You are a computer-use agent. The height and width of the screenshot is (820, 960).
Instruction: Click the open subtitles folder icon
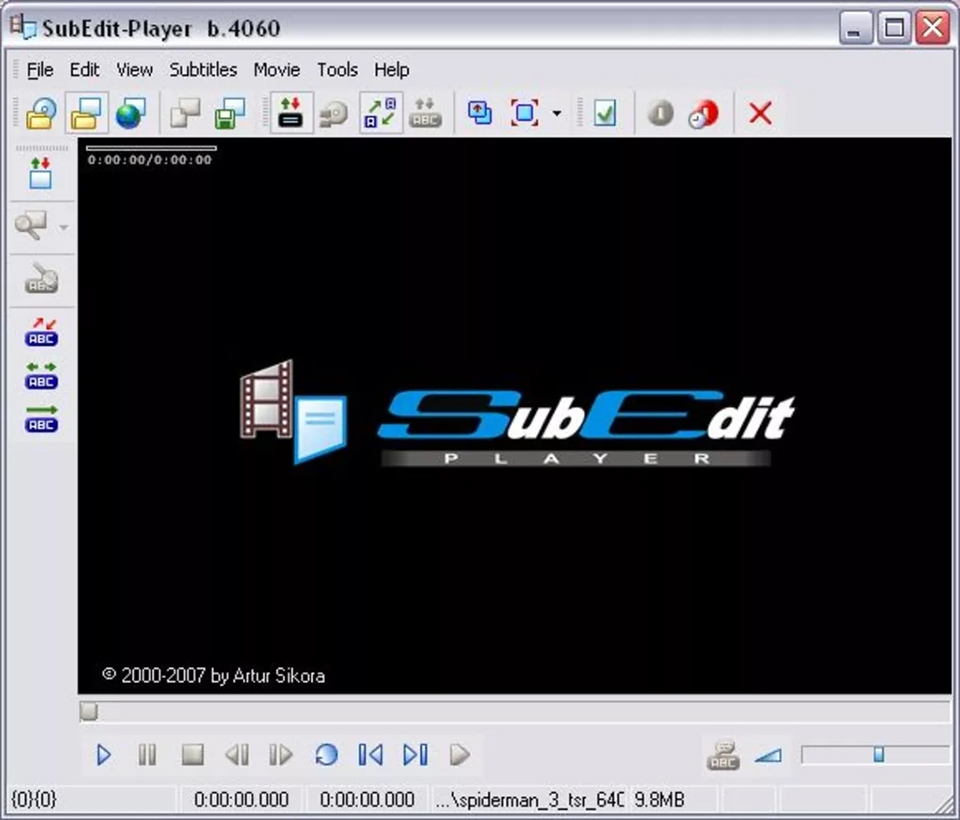point(86,113)
